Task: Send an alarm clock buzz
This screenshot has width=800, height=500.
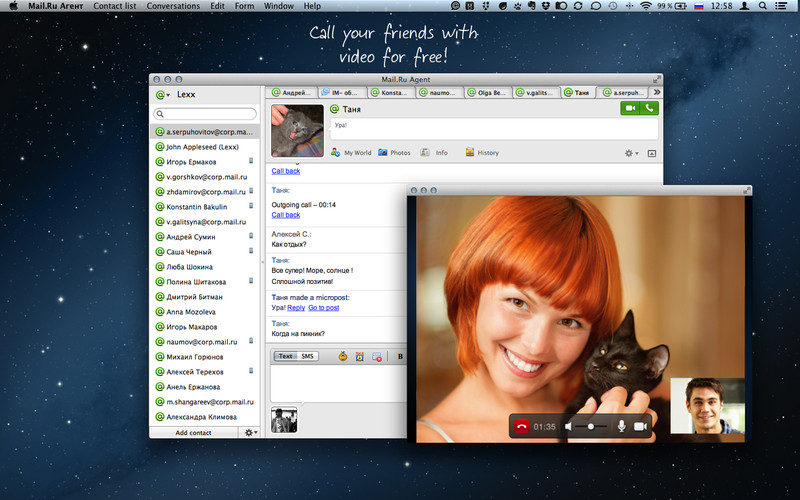Action: click(360, 357)
